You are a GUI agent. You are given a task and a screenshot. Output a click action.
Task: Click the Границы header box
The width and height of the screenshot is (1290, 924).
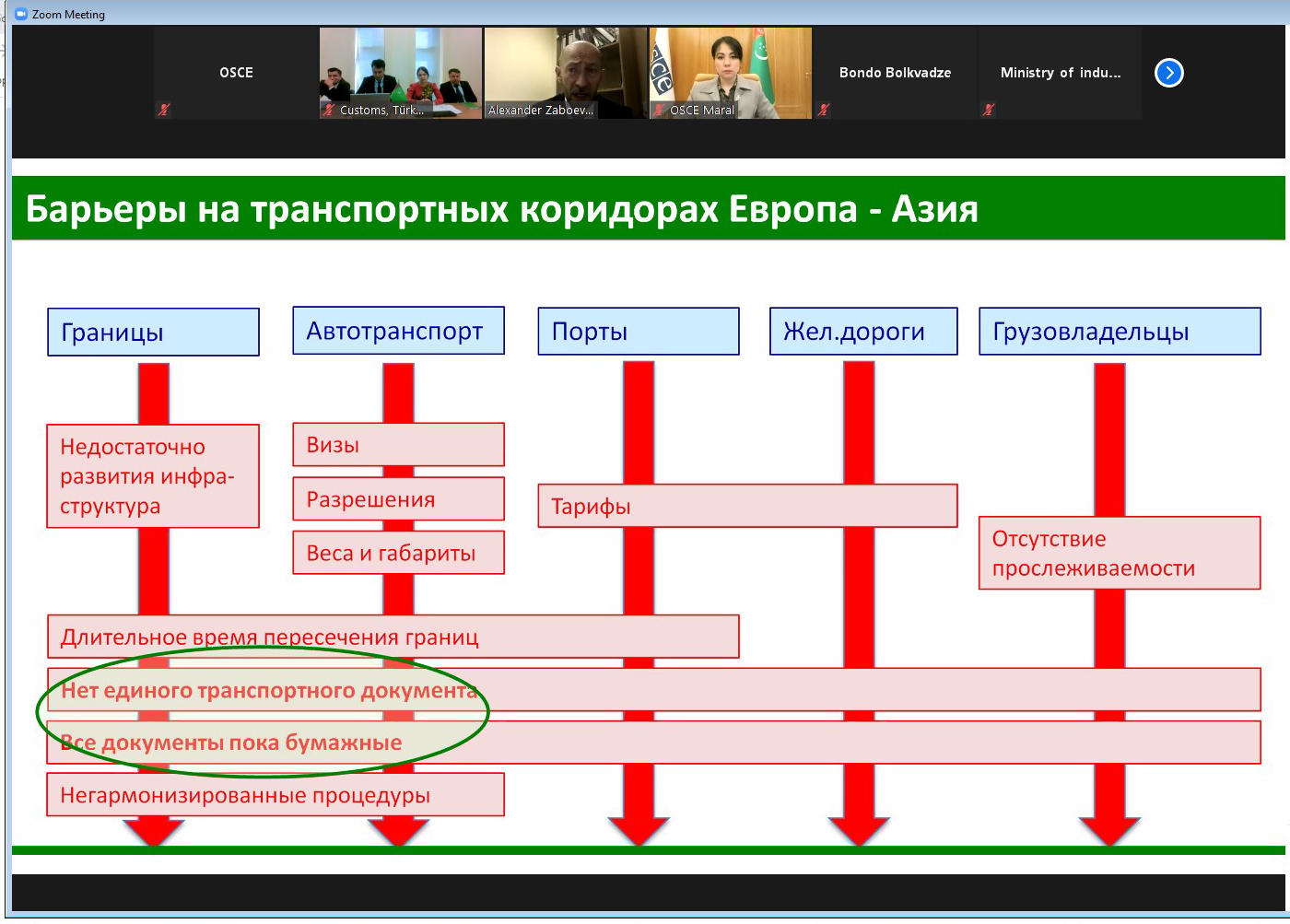coord(153,333)
